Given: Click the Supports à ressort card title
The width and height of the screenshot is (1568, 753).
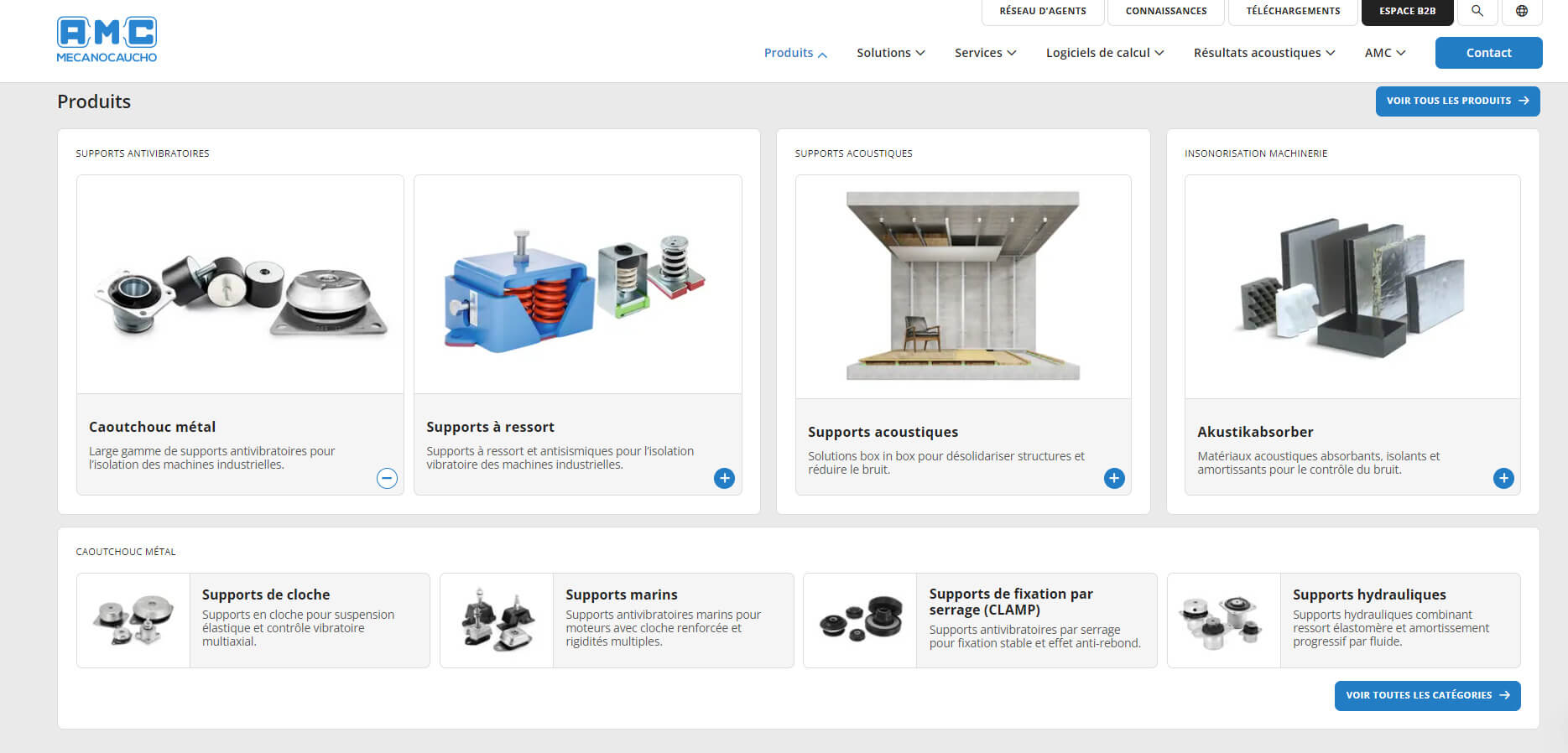Looking at the screenshot, I should 490,427.
